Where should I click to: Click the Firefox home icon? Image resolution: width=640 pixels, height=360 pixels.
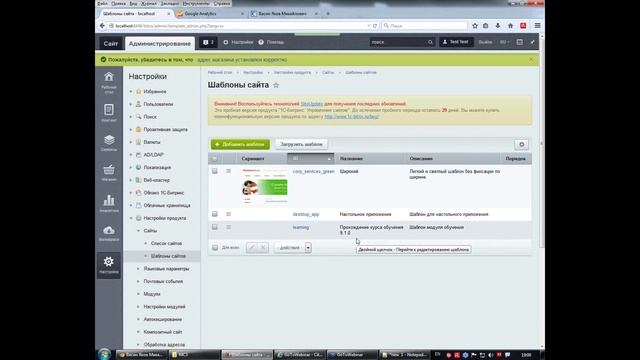(x=510, y=26)
